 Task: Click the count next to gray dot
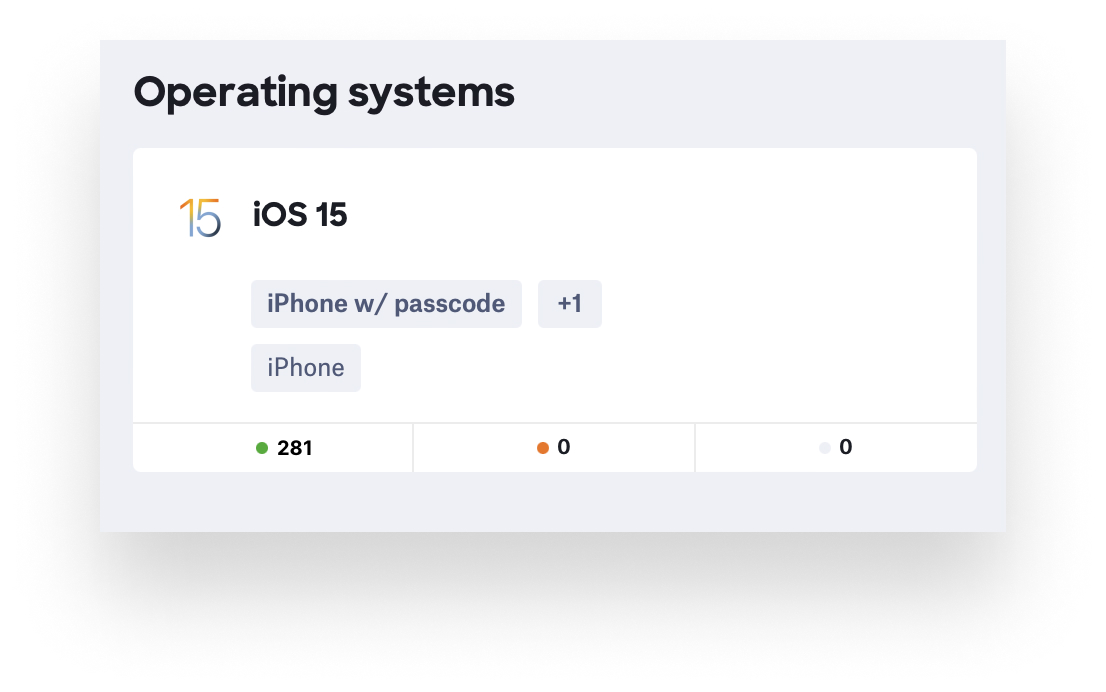(x=846, y=447)
